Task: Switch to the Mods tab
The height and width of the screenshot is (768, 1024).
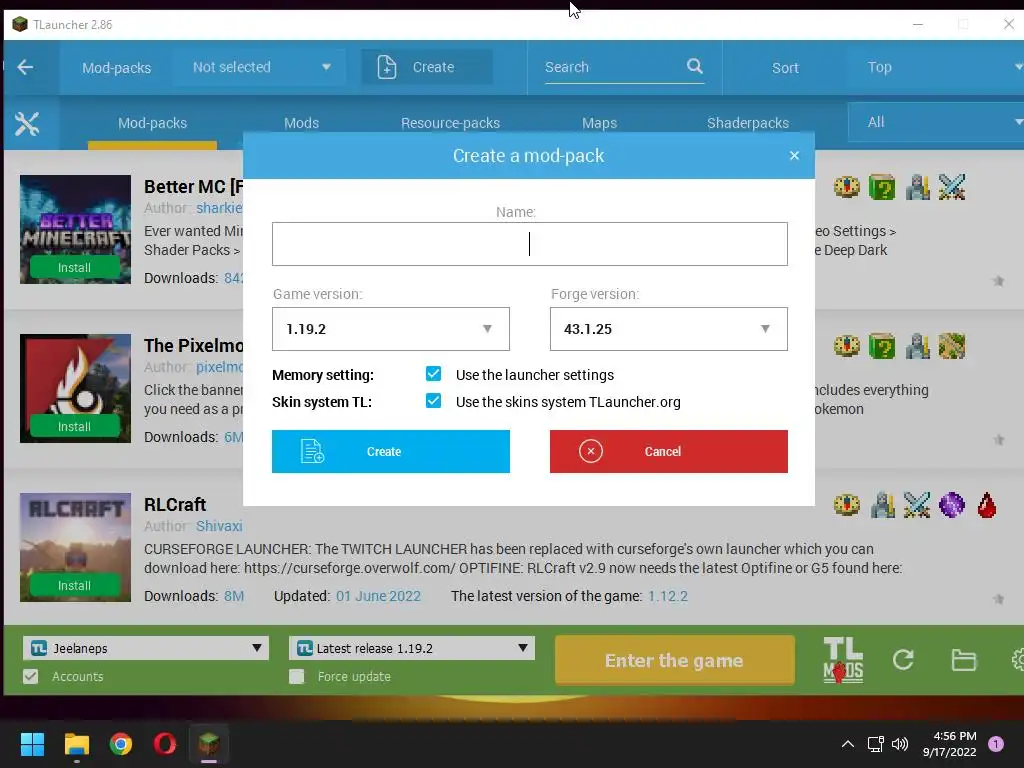Action: (302, 123)
